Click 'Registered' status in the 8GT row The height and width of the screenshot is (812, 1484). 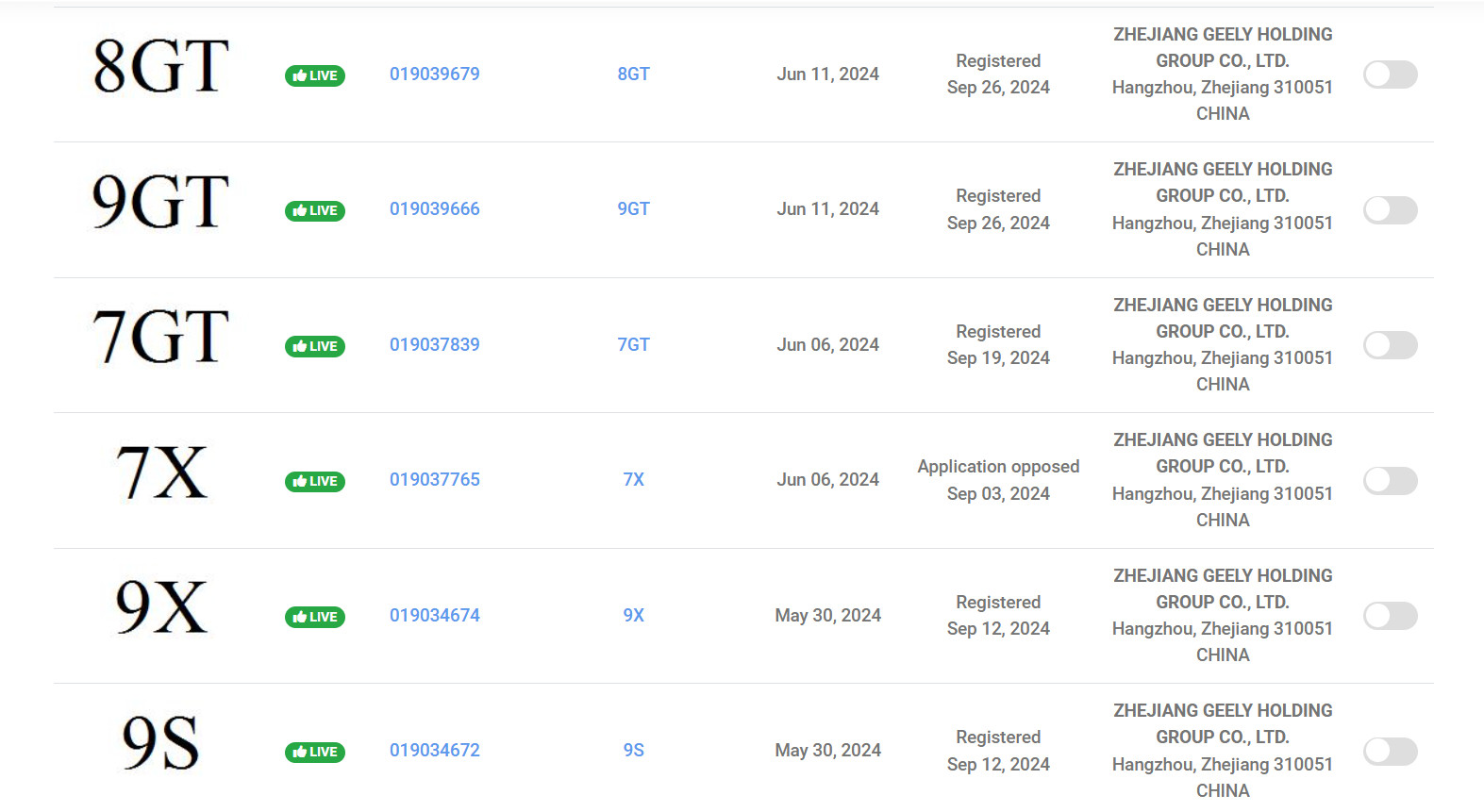click(x=998, y=60)
